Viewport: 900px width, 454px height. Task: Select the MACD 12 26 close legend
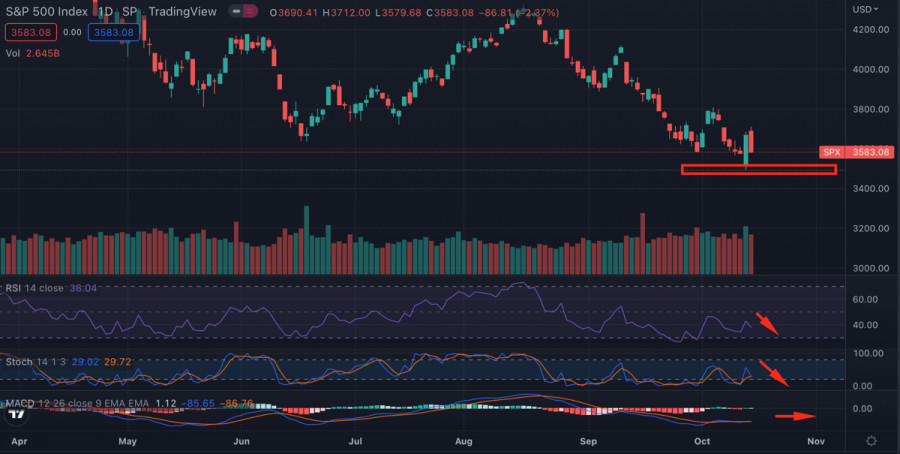point(77,403)
